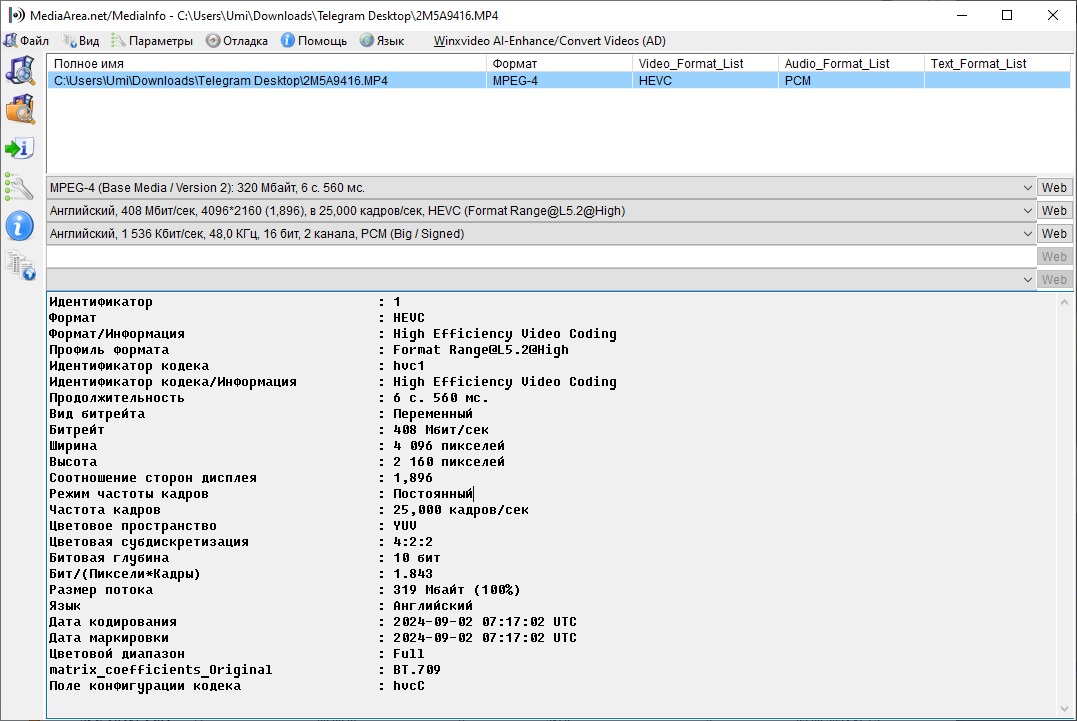Click the Высота 2 160 пикселей value

pos(449,461)
